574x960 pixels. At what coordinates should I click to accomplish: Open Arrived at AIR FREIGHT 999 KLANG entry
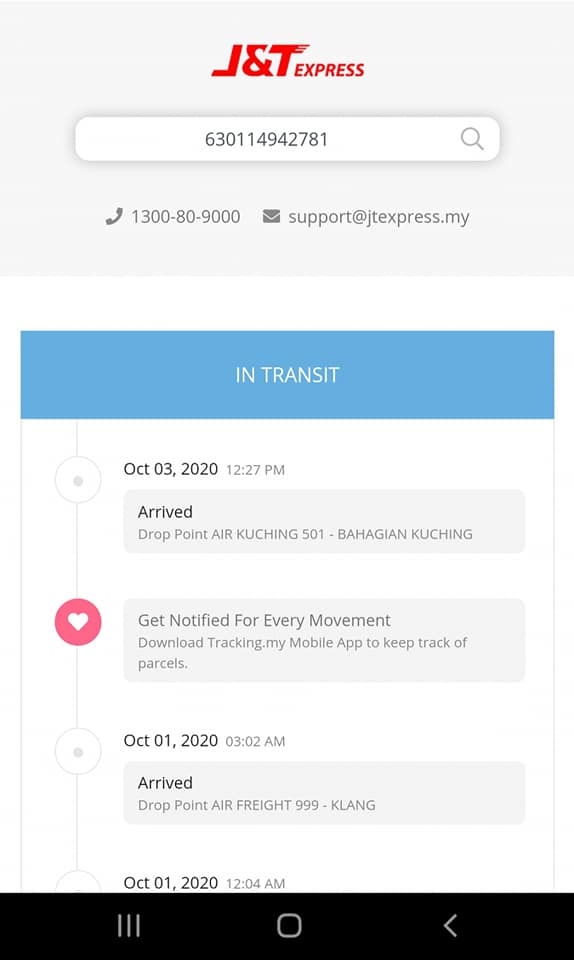click(324, 793)
